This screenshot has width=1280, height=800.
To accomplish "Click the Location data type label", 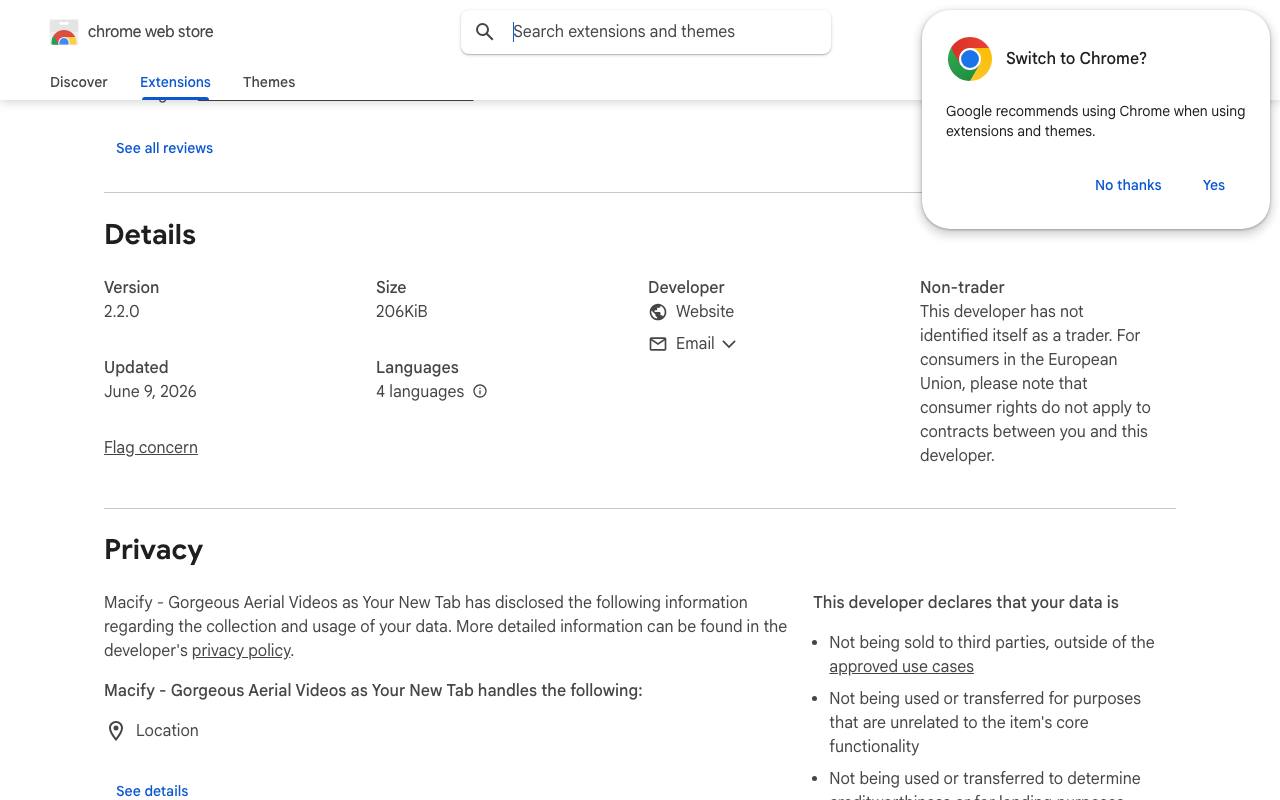I will (x=167, y=731).
